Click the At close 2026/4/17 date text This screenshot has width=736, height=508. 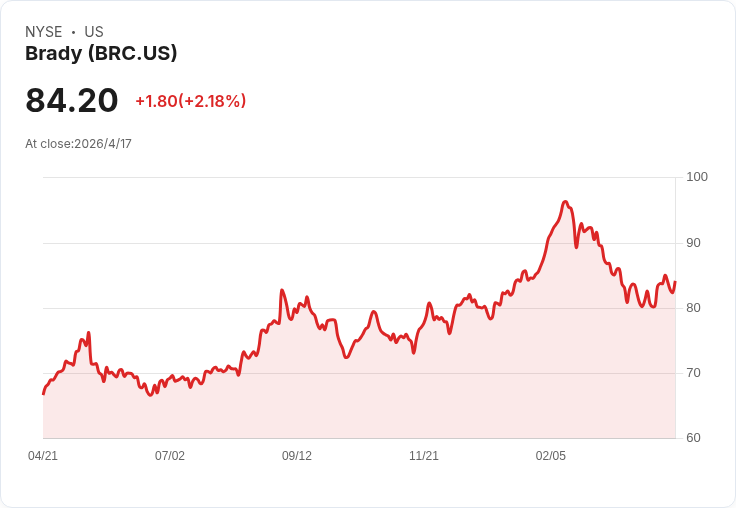tap(78, 144)
